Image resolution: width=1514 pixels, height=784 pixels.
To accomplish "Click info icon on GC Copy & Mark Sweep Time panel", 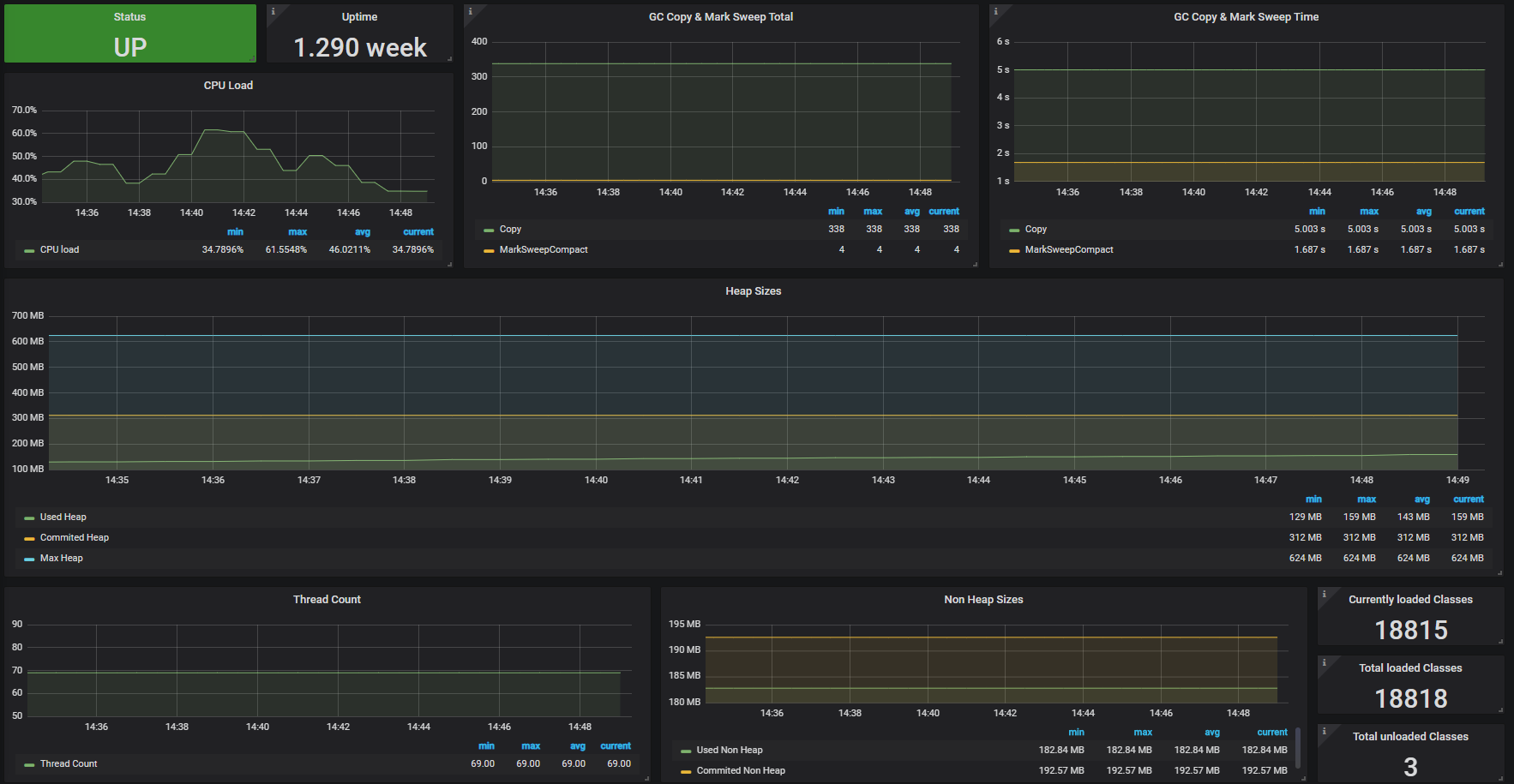I will [x=995, y=11].
